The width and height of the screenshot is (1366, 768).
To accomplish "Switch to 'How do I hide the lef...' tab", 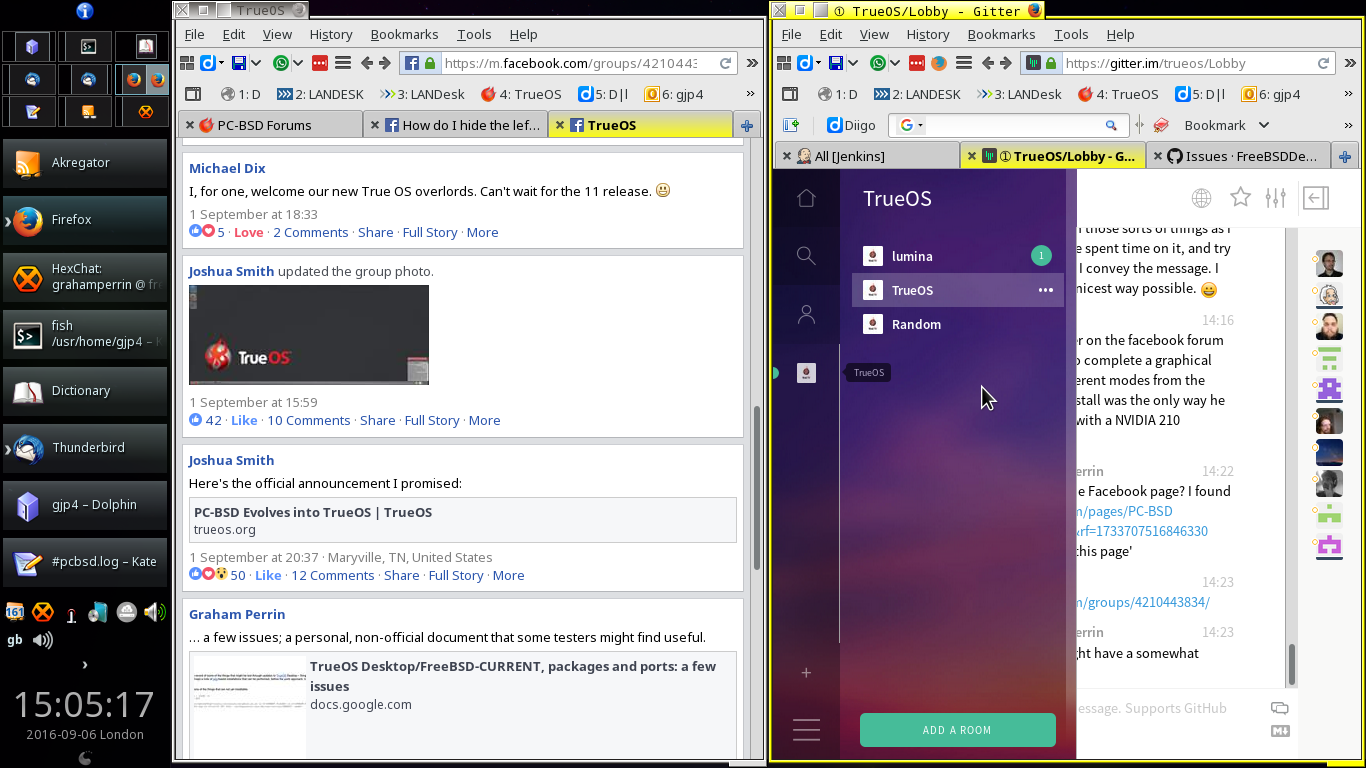I will (x=455, y=125).
